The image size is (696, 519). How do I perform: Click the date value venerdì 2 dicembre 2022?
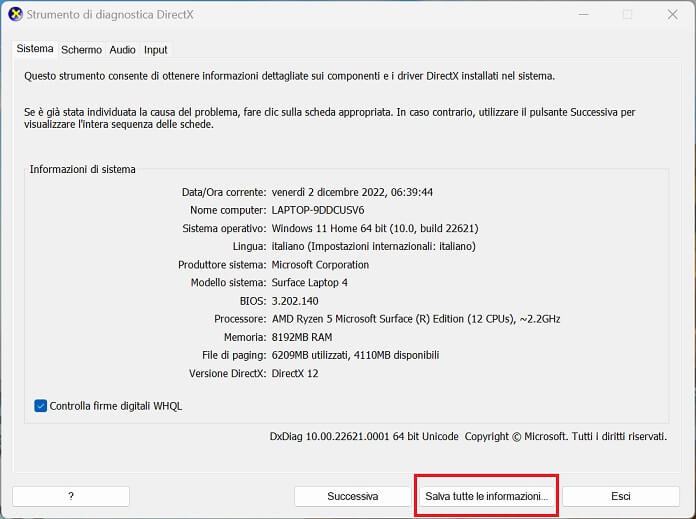352,192
